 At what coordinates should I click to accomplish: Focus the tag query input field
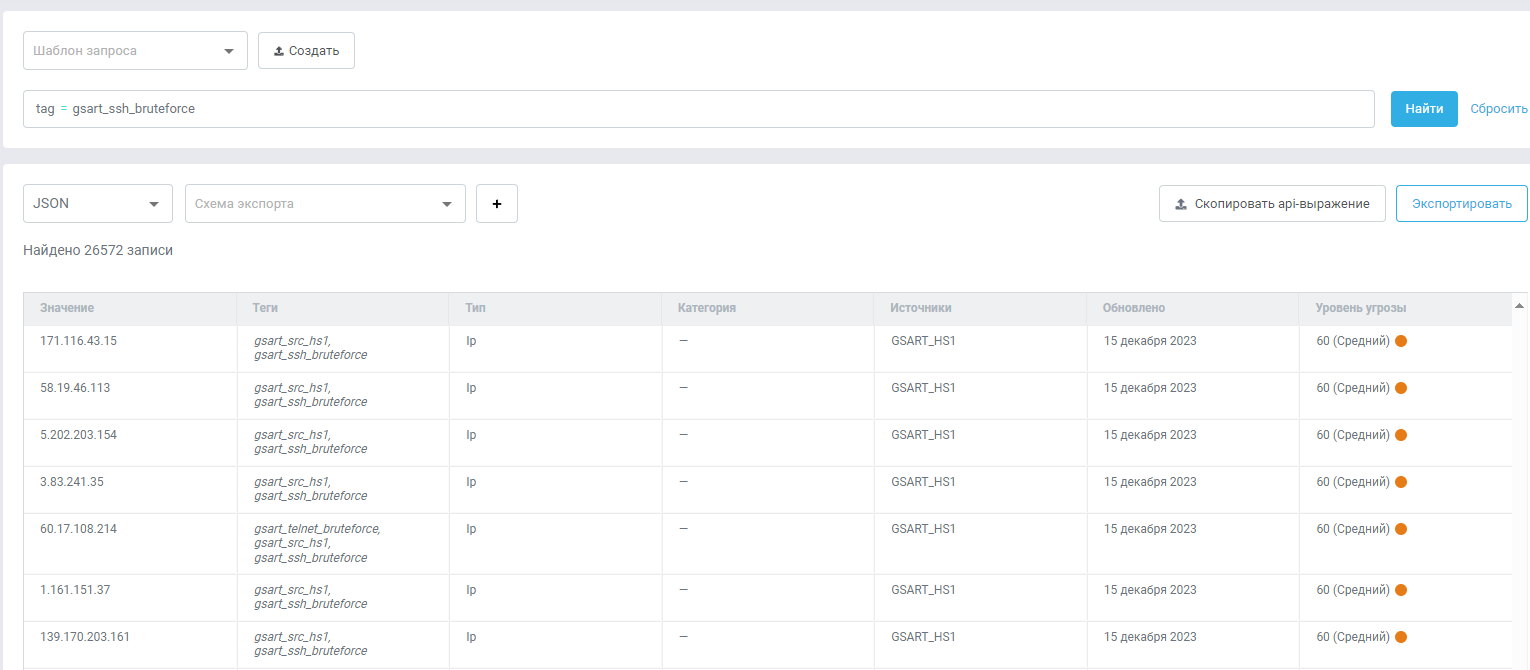click(700, 109)
